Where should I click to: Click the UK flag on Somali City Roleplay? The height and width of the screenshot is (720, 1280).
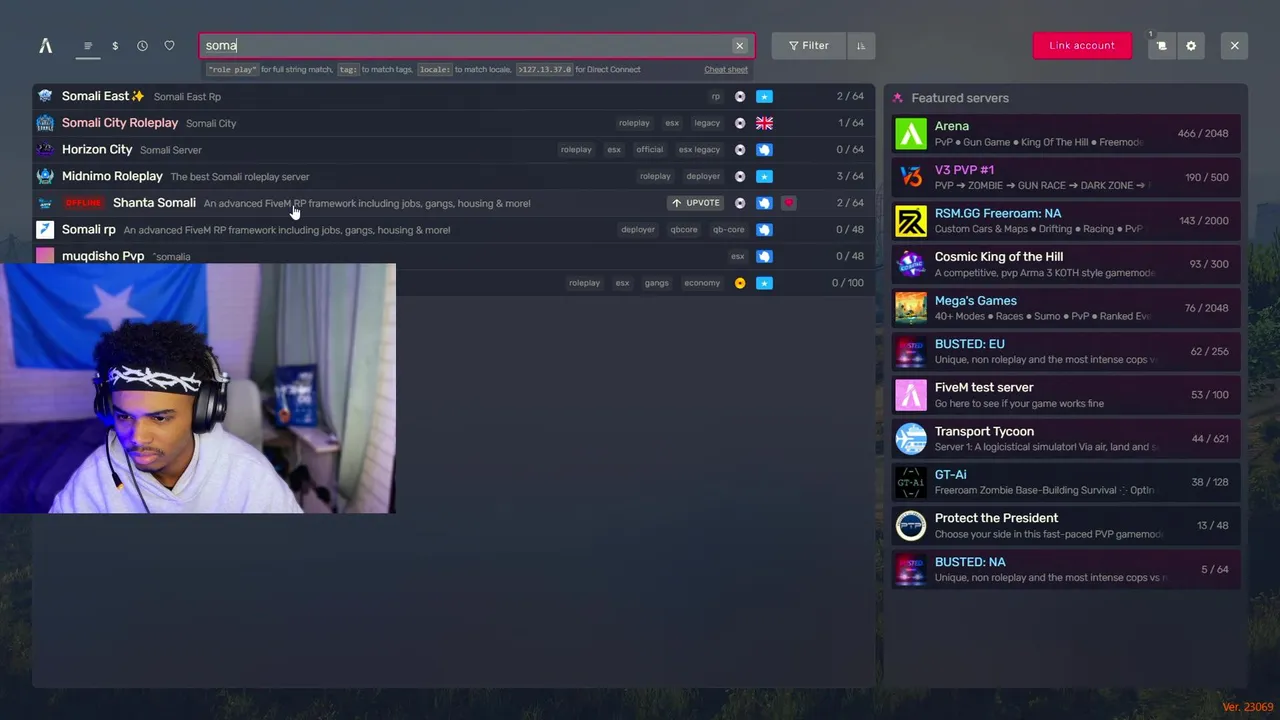764,123
